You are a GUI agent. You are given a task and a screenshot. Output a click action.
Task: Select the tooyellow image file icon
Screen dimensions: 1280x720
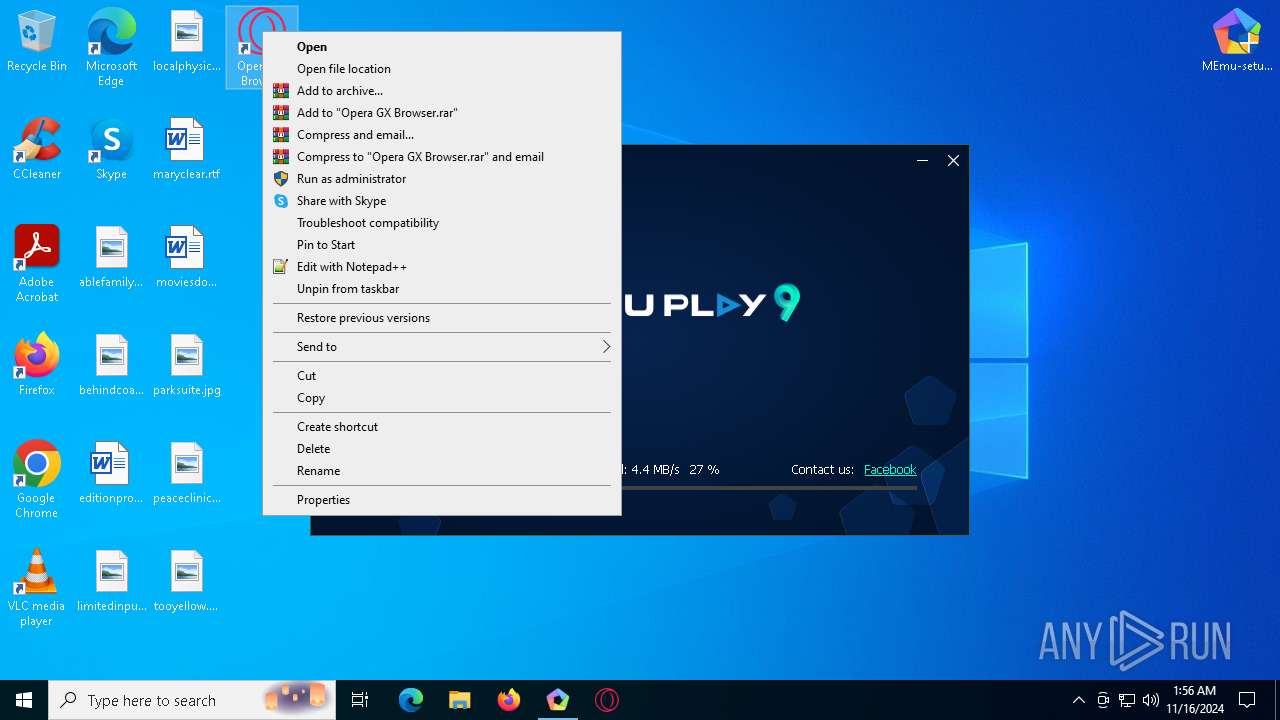pyautogui.click(x=186, y=582)
